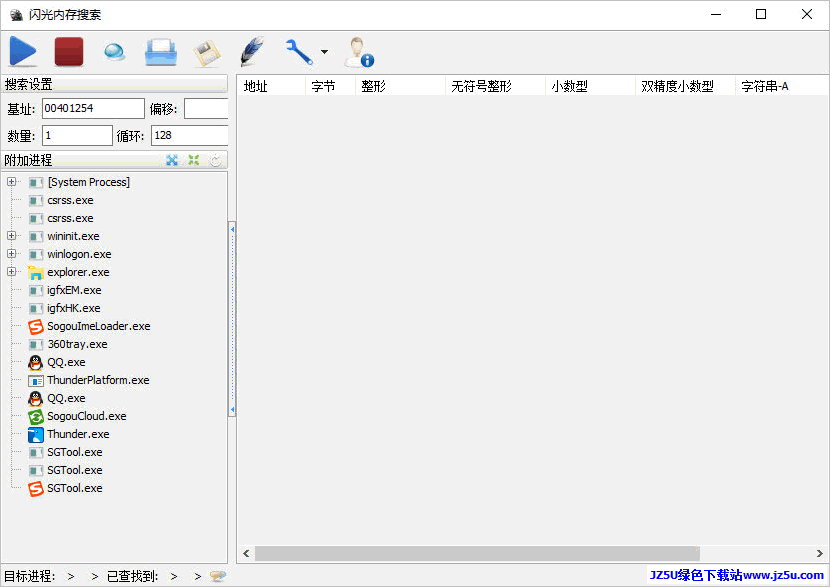
Task: Click into the 基址 input field
Action: pyautogui.click(x=93, y=109)
